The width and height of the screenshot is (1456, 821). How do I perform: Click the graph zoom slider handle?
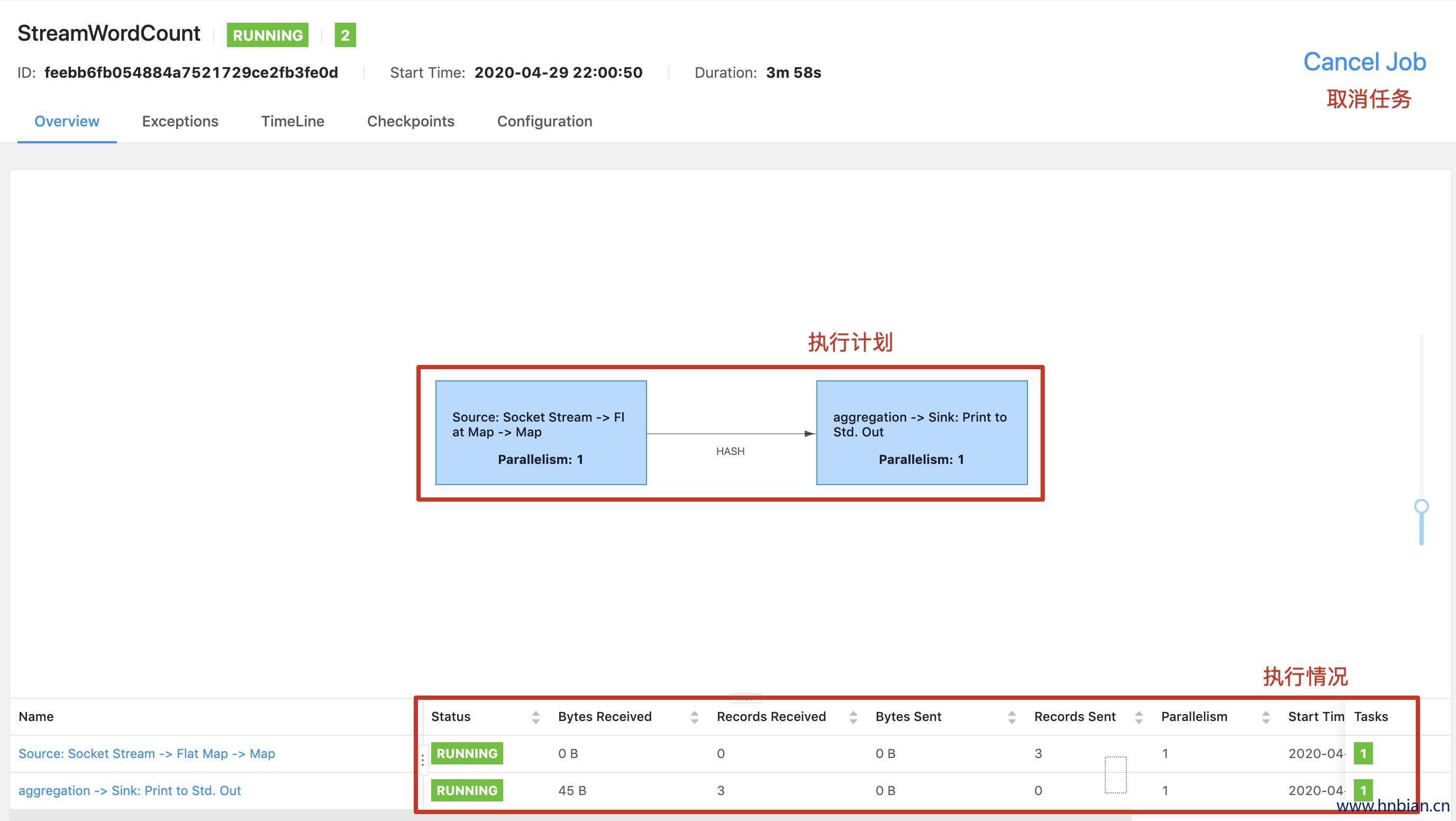pyautogui.click(x=1421, y=506)
